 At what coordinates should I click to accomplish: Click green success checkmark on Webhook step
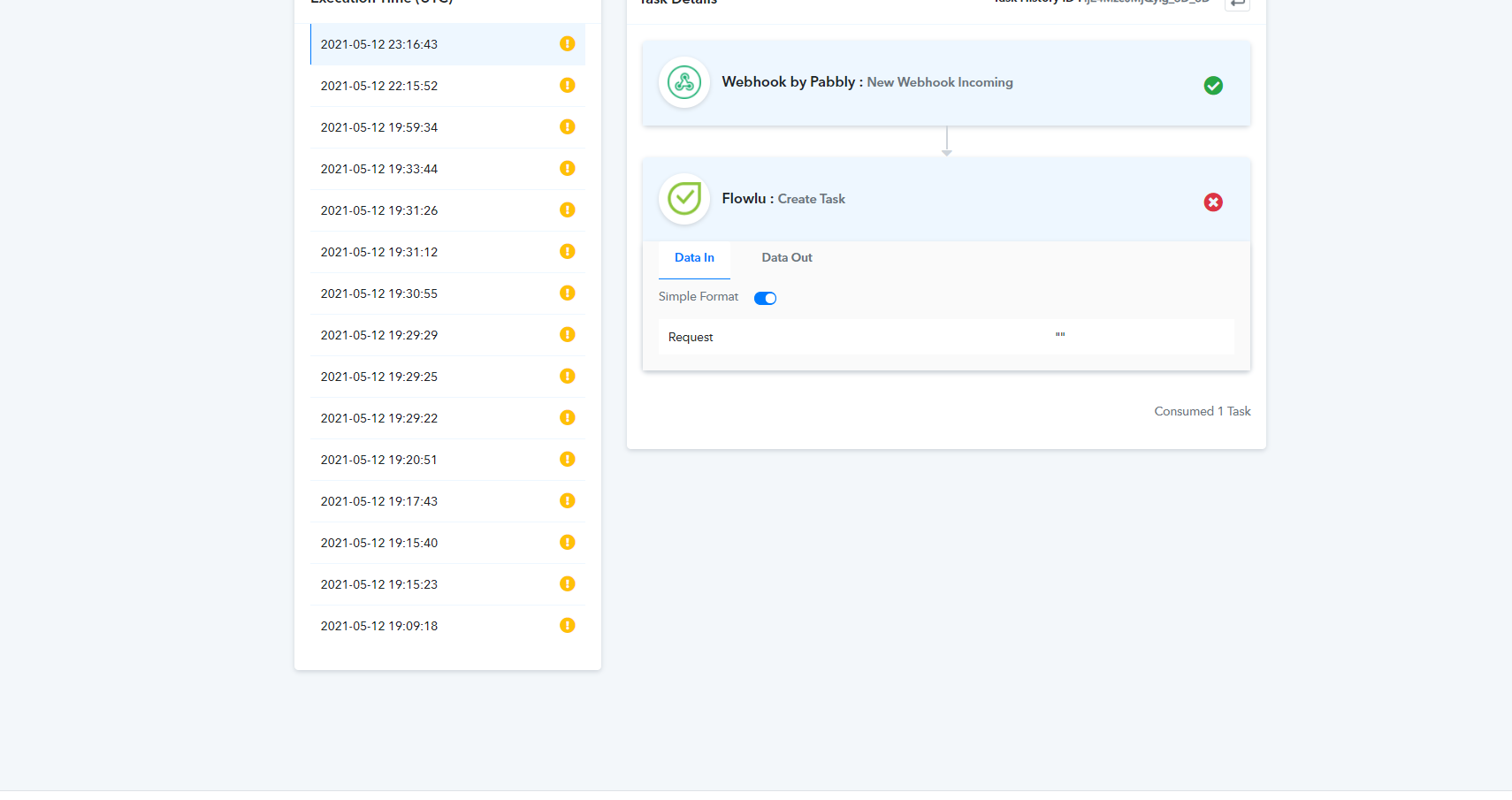1213,86
